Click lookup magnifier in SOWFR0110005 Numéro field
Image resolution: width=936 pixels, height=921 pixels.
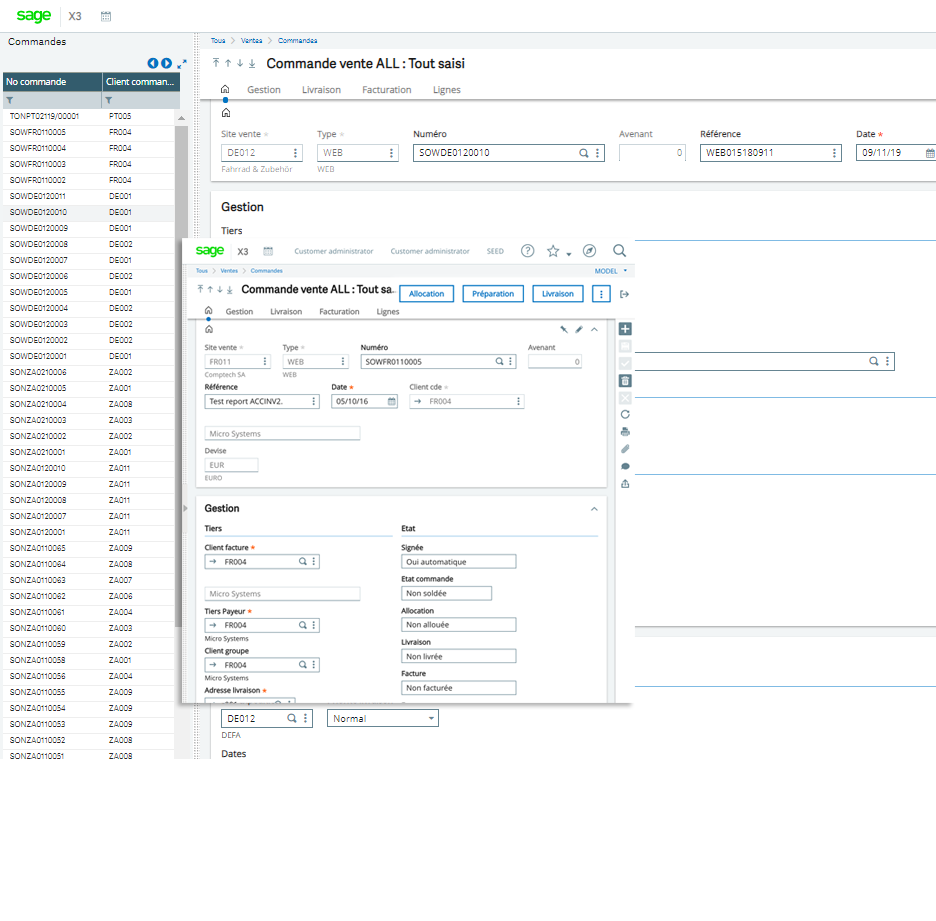click(x=499, y=361)
